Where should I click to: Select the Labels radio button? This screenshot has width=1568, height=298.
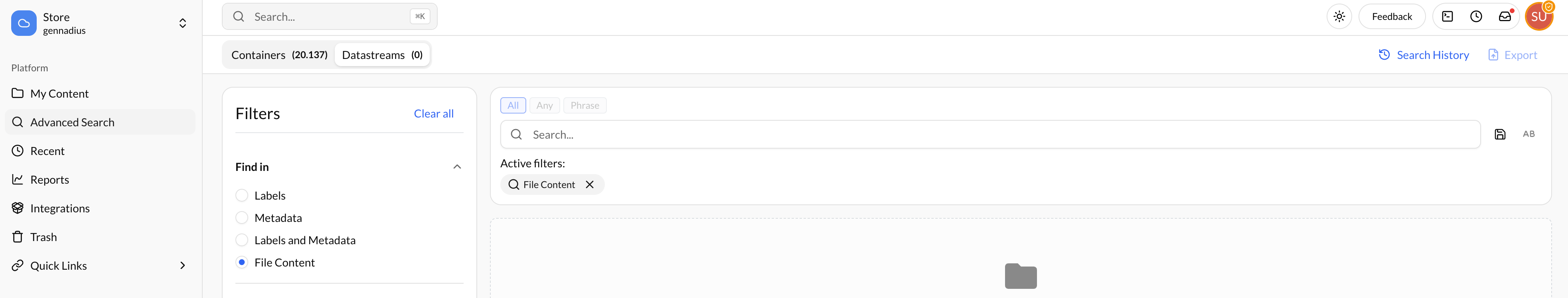pos(242,194)
